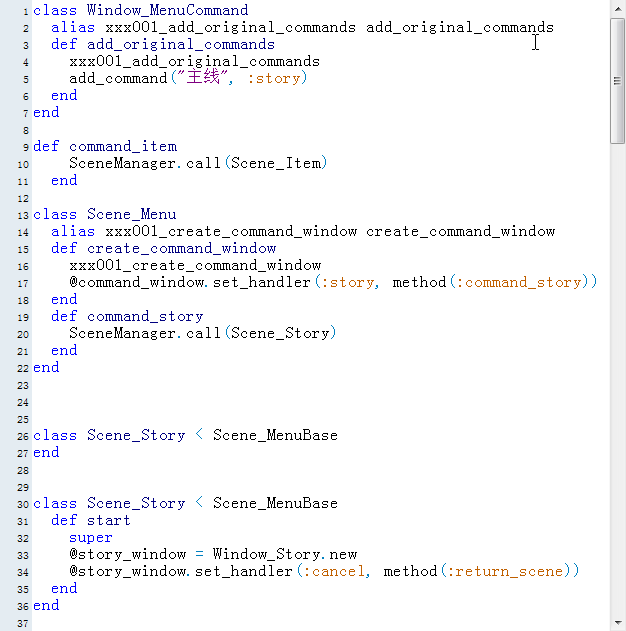Screen dimensions: 626x631
Task: Click 'SceneManager.call(Scene_Story)' on line 20
Action: 202,334
